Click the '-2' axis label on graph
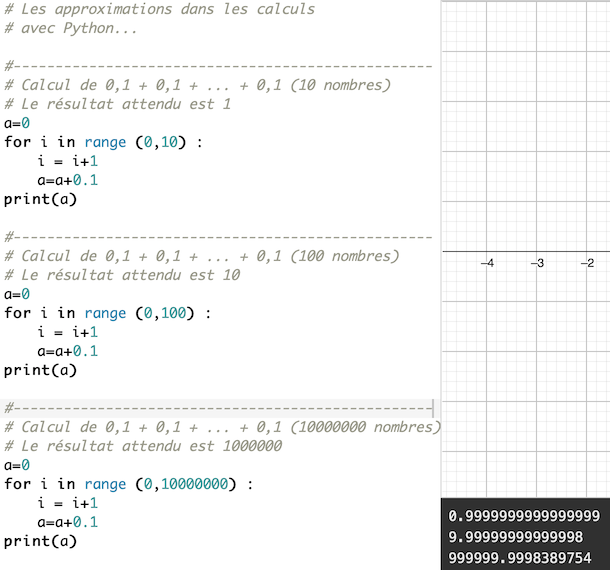The image size is (610, 570). [x=587, y=263]
